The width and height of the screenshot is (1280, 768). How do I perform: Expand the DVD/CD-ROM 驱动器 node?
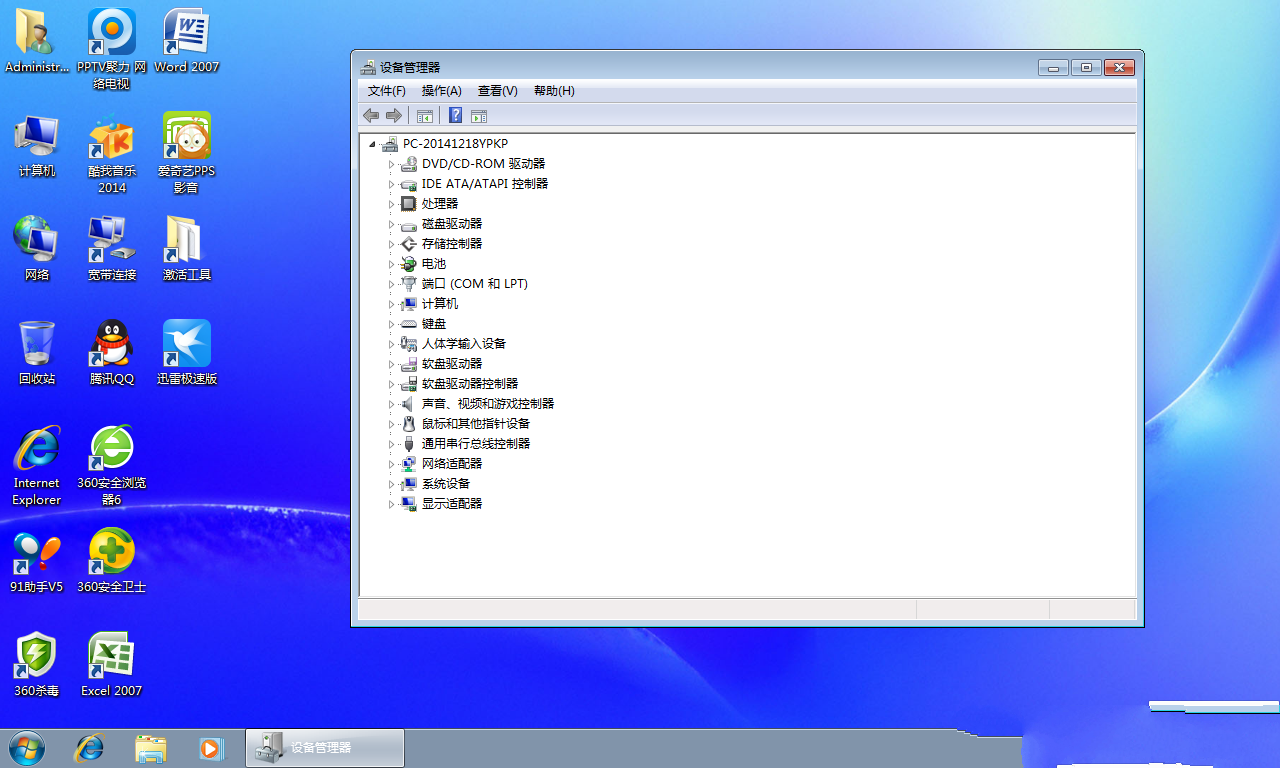tap(392, 164)
